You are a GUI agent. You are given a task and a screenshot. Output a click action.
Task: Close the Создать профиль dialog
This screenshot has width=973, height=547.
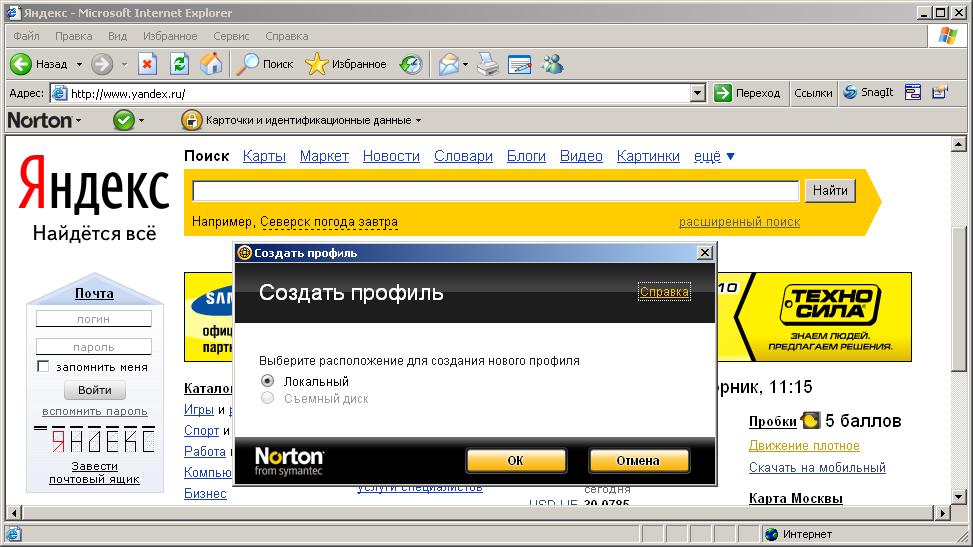(704, 253)
